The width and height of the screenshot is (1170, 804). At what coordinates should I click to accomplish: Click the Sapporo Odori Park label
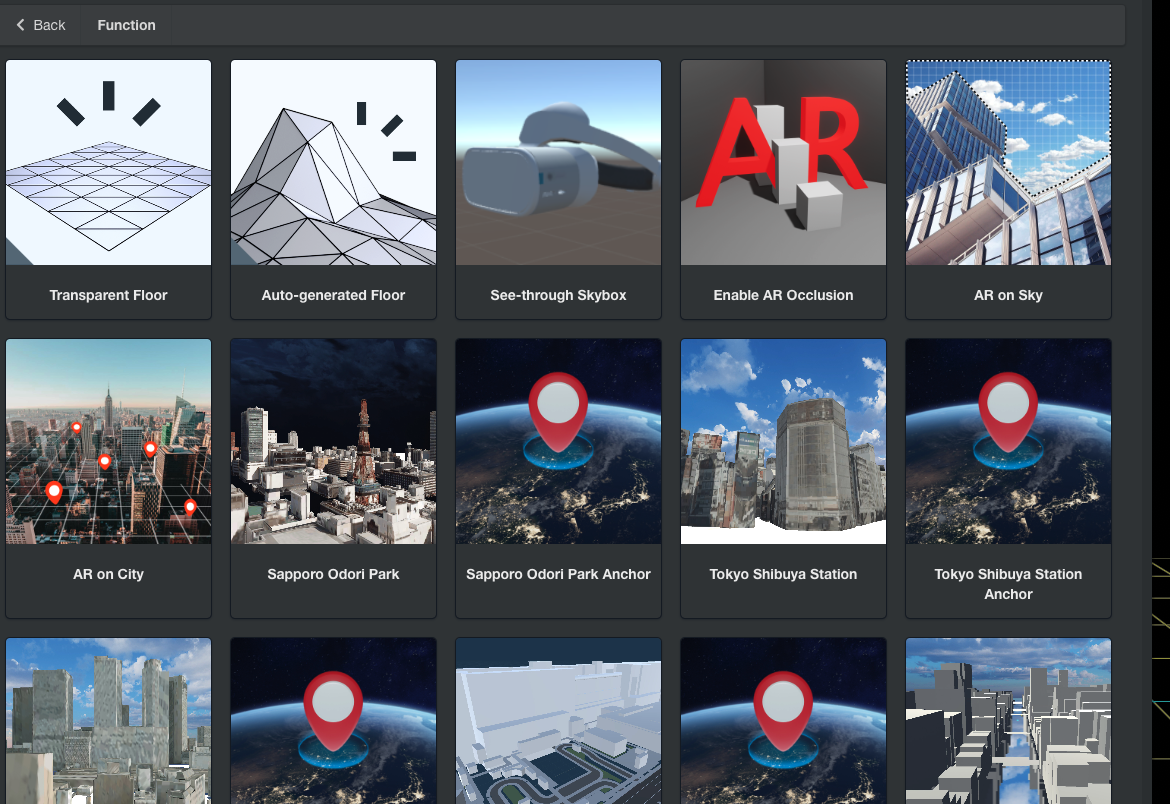click(334, 574)
